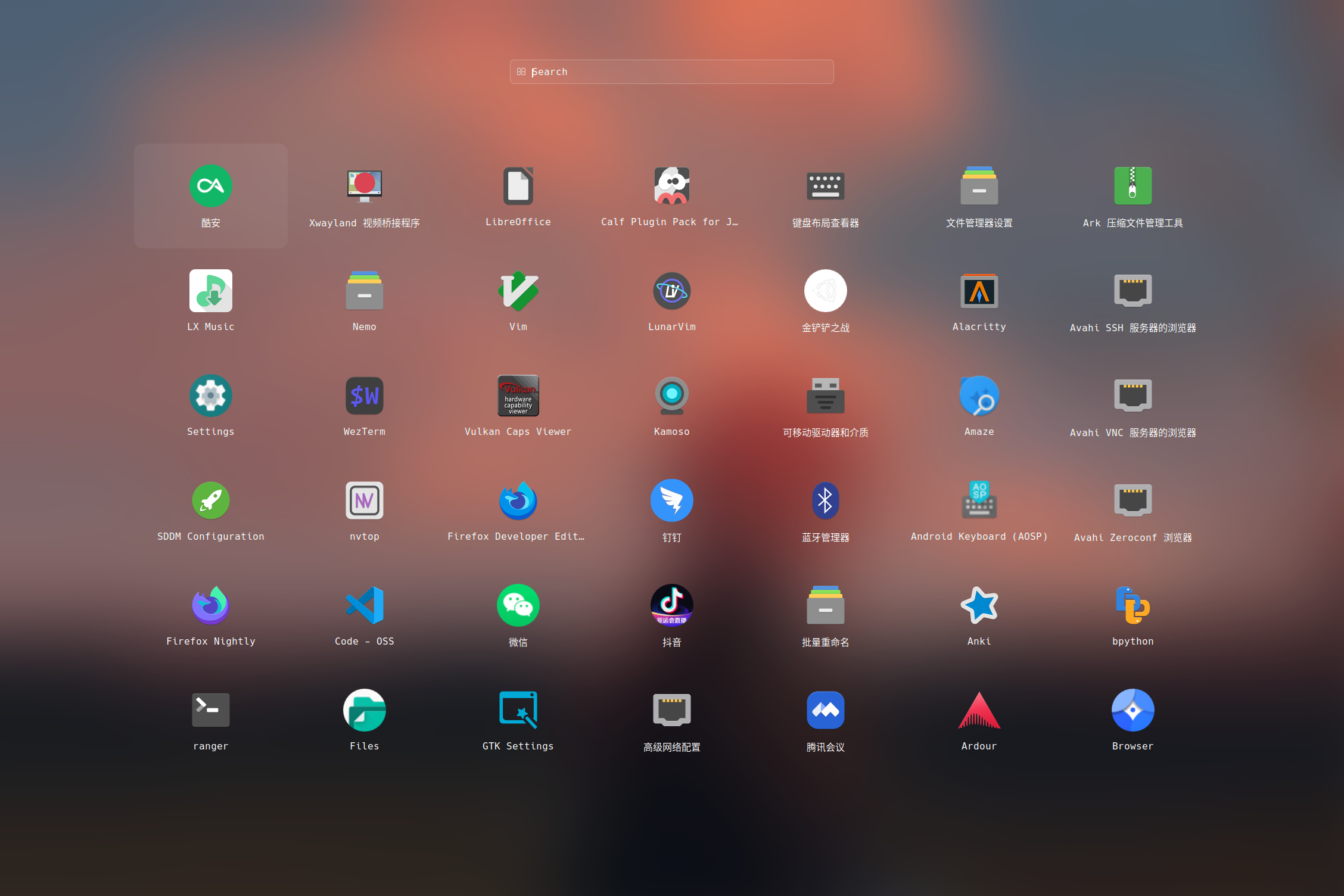
Task: Launch the Nemo file manager
Action: (x=364, y=291)
